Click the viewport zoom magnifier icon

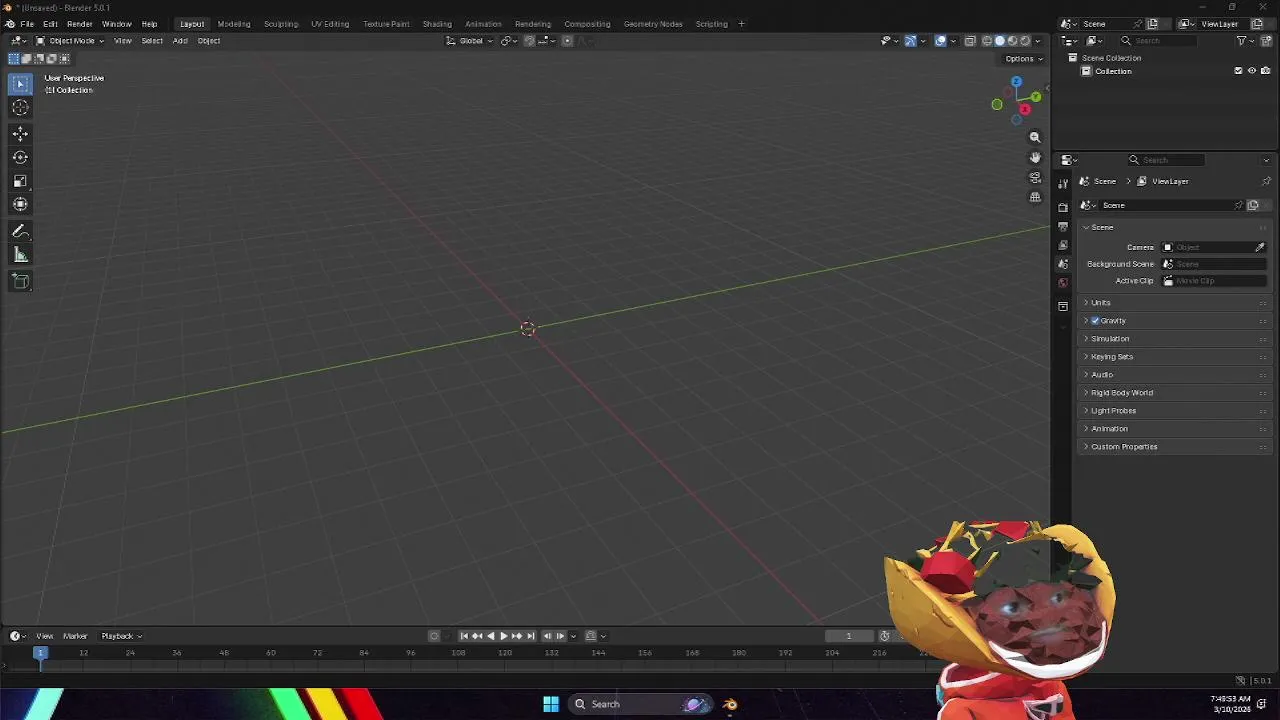coord(1035,137)
